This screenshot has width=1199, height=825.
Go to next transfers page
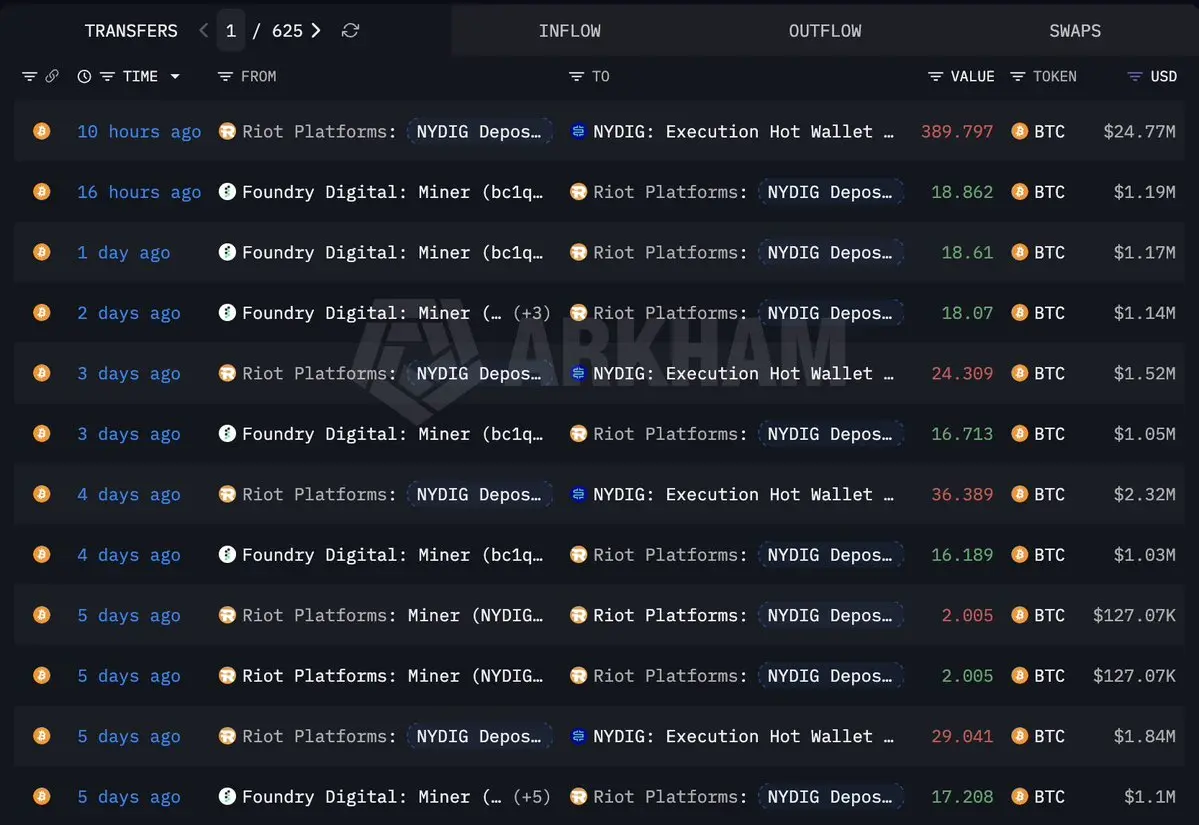(316, 31)
